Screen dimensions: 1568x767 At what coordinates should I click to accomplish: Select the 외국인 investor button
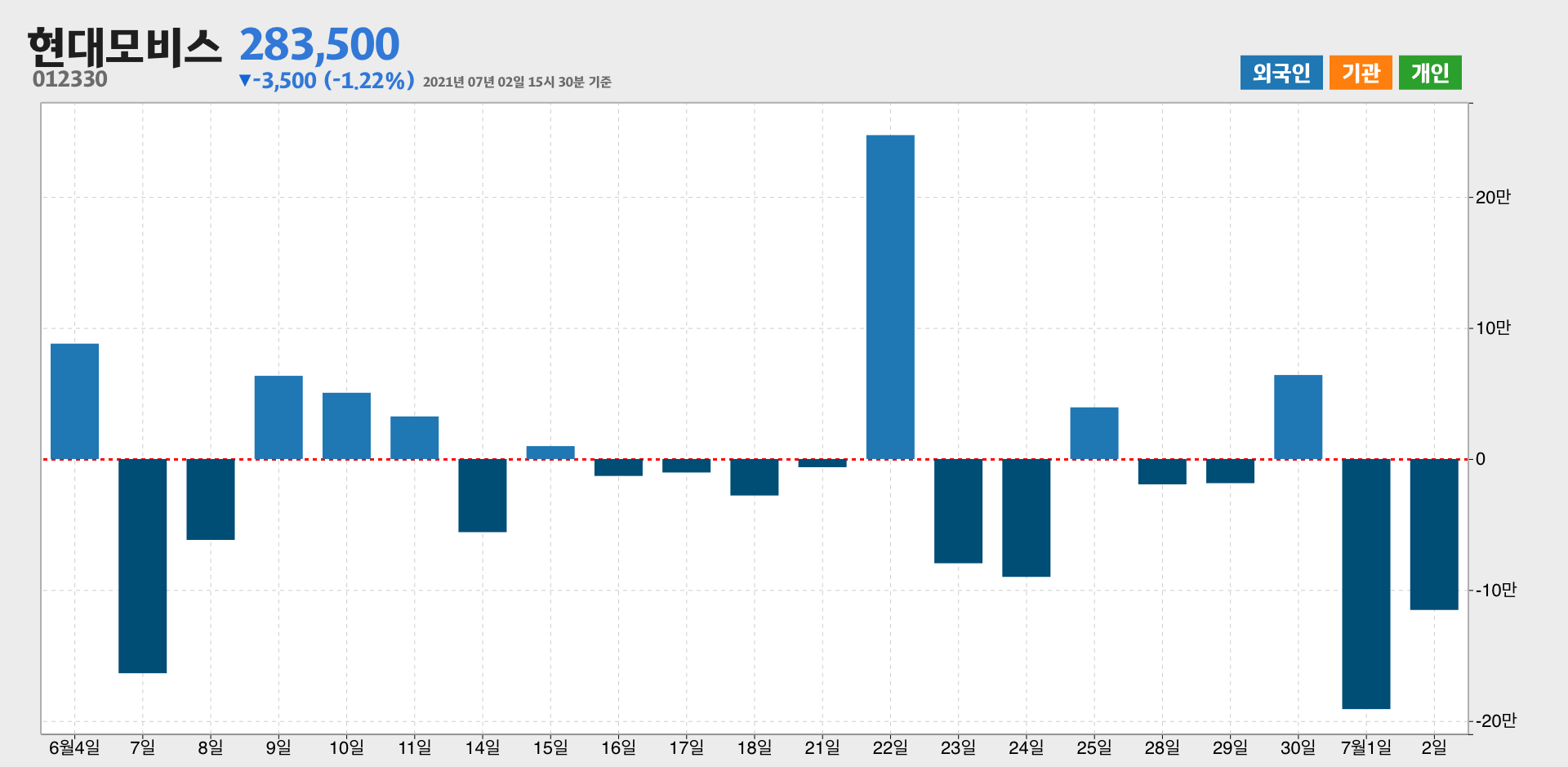[1281, 73]
